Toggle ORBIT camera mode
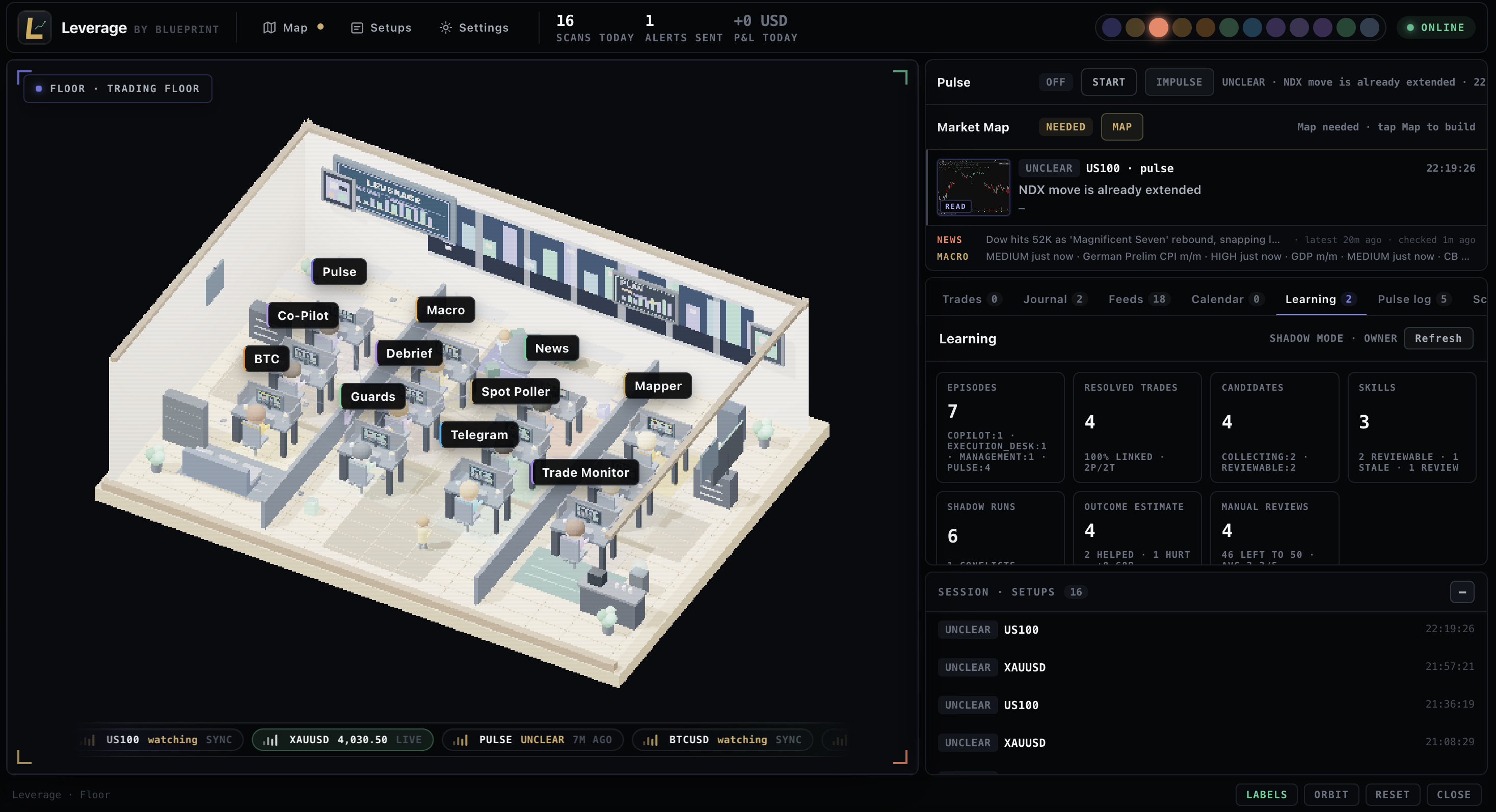Image resolution: width=1496 pixels, height=812 pixels. [1330, 795]
